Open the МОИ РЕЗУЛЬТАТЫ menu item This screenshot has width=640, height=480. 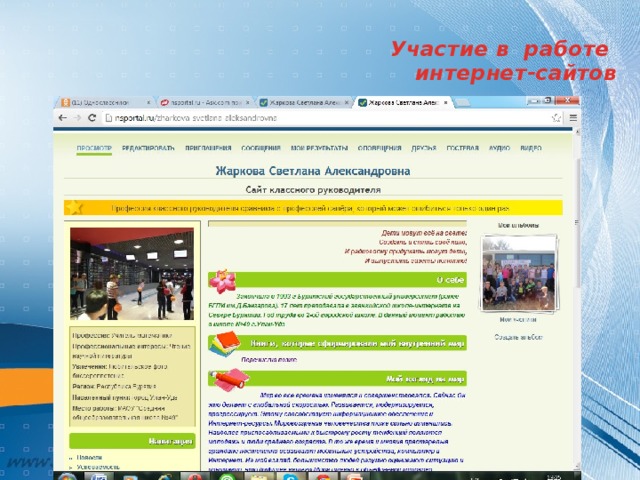coord(319,148)
